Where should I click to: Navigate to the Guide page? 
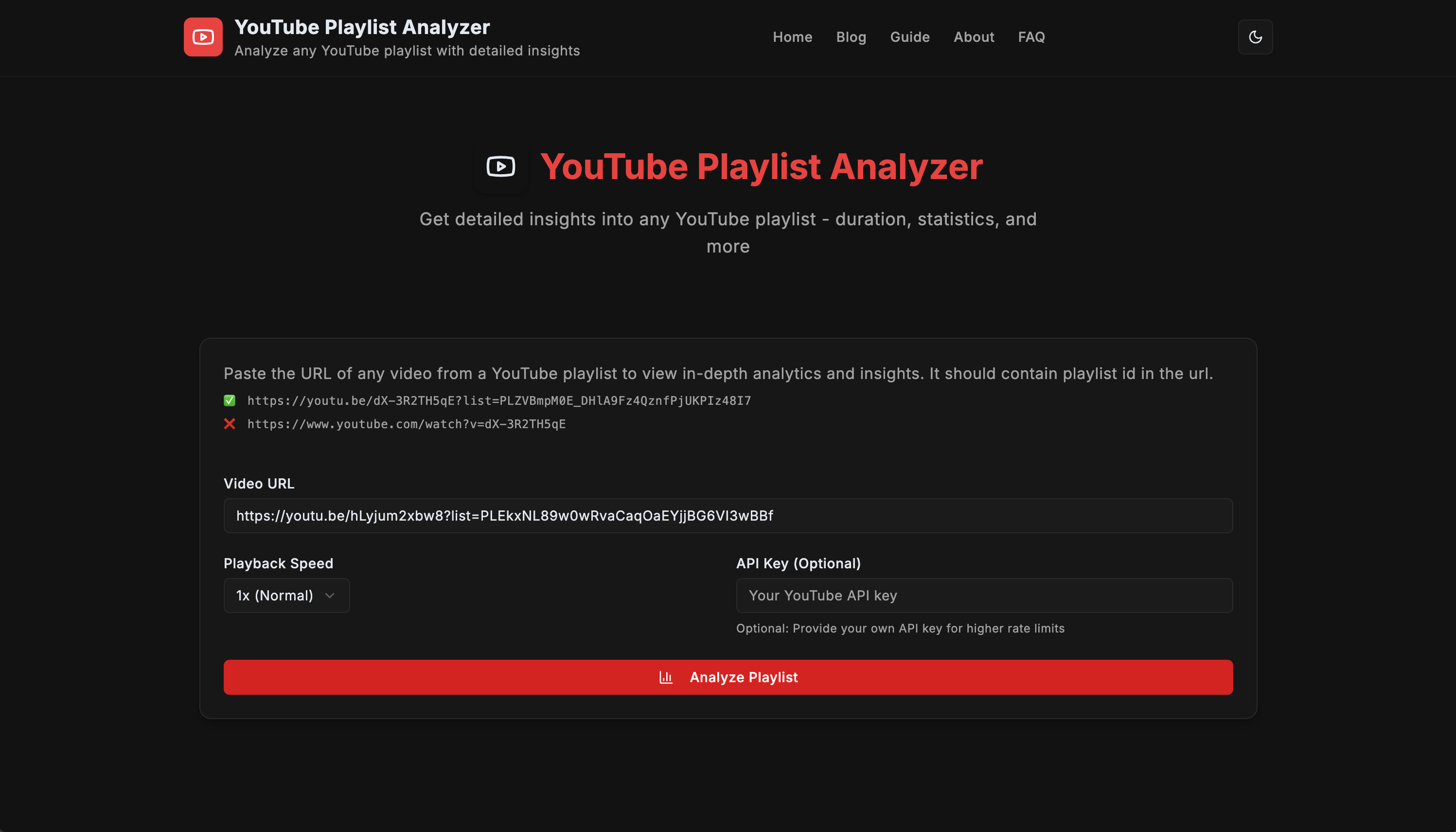tap(909, 36)
